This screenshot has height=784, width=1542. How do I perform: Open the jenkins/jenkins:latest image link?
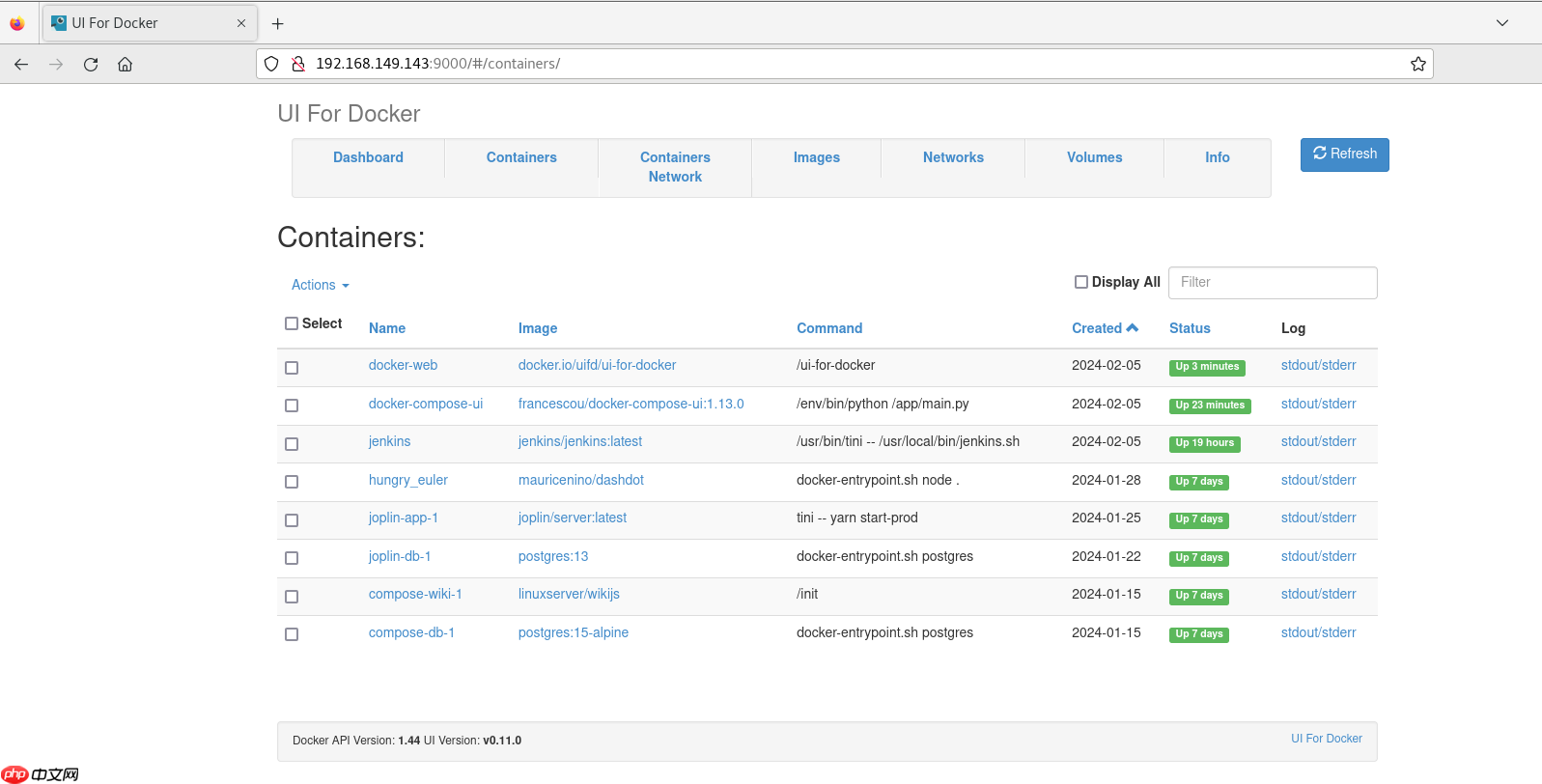(x=580, y=441)
